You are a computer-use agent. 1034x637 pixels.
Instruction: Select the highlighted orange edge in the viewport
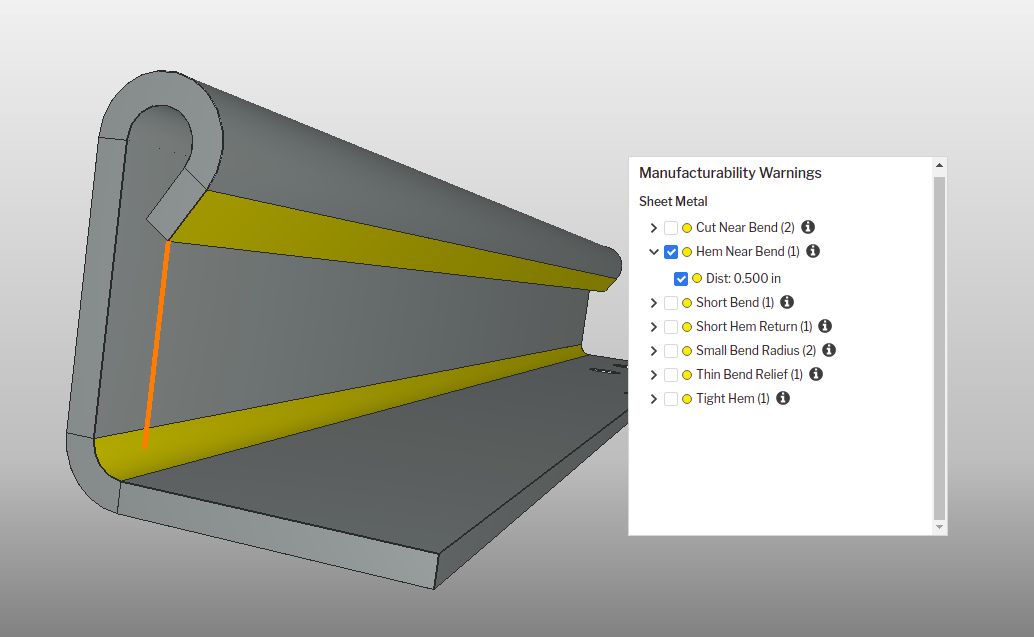pyautogui.click(x=157, y=345)
